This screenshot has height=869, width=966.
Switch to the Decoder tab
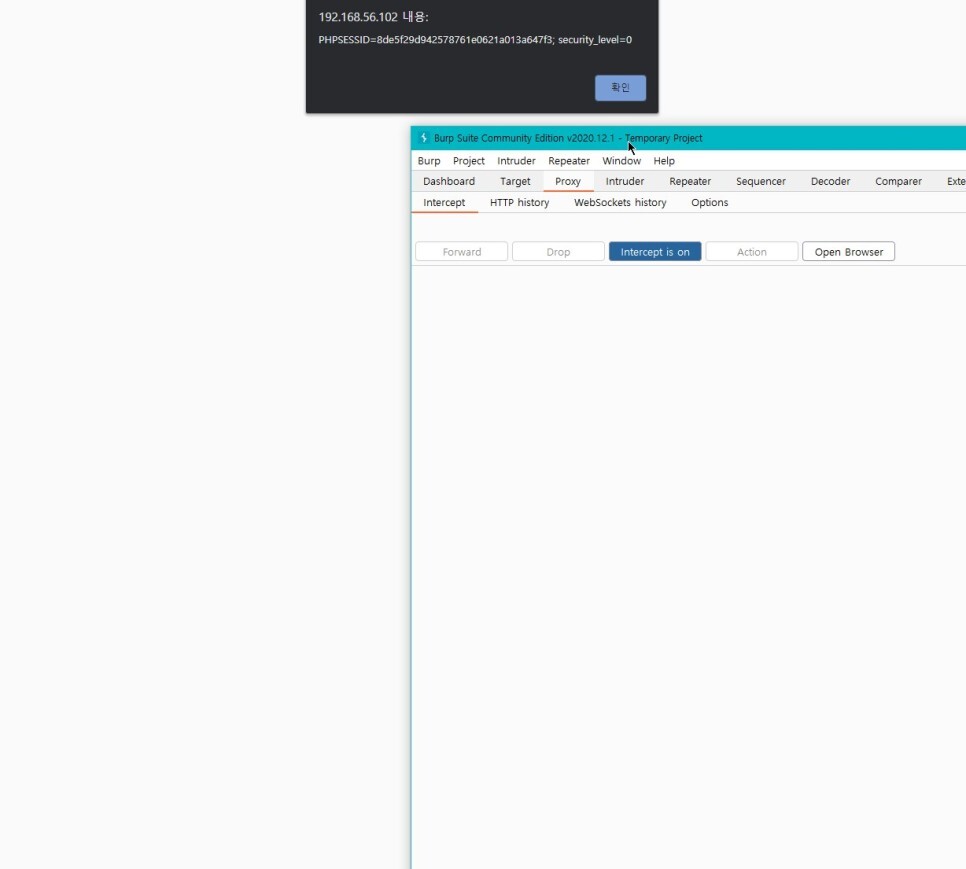830,181
